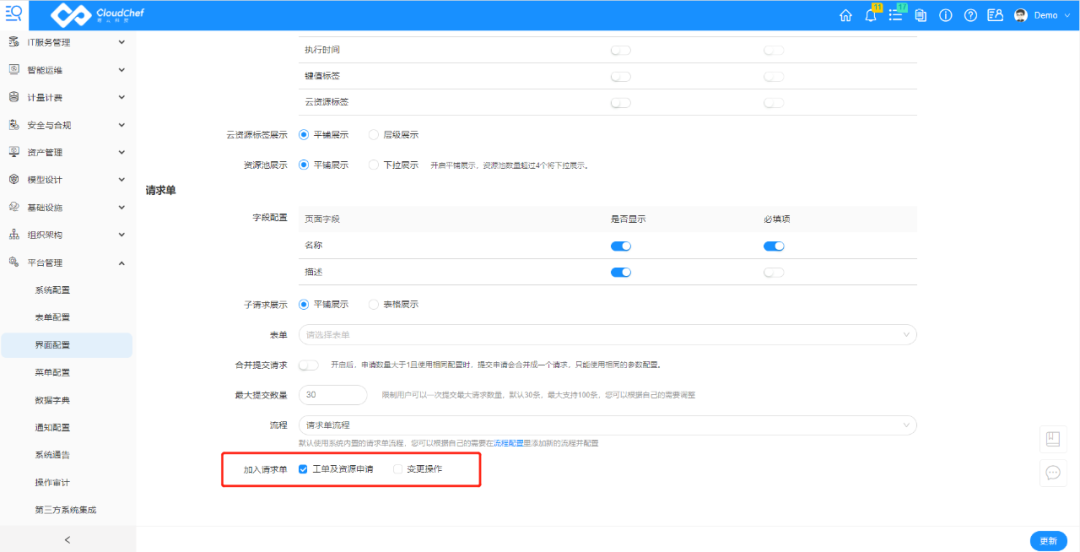1080x552 pixels.
Task: Select 界面配置 in the sidebar
Action: click(67, 345)
